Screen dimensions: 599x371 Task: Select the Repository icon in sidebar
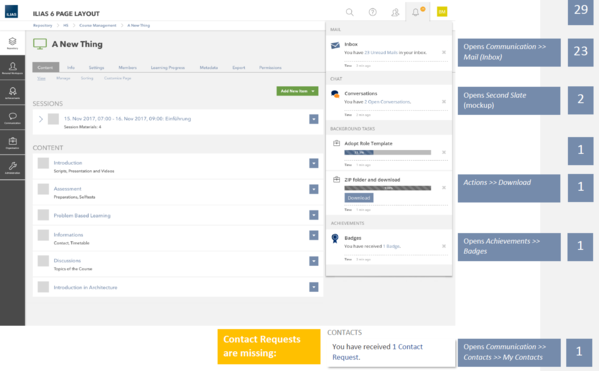[12, 42]
